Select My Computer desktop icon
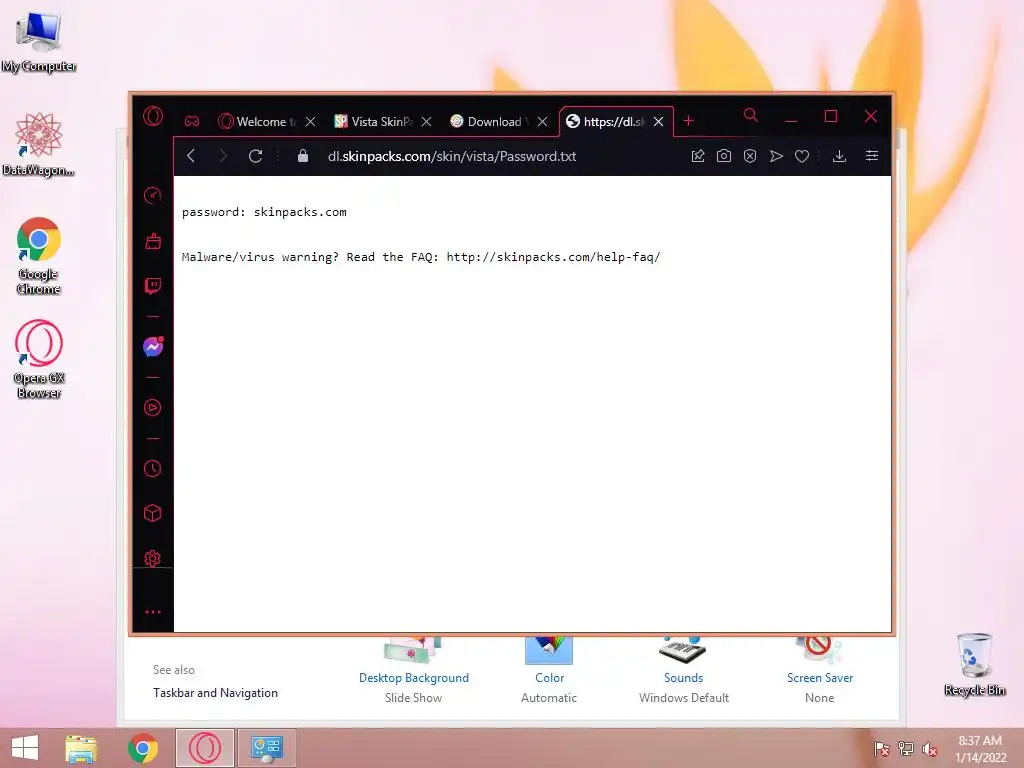Viewport: 1024px width, 768px height. pyautogui.click(x=39, y=42)
